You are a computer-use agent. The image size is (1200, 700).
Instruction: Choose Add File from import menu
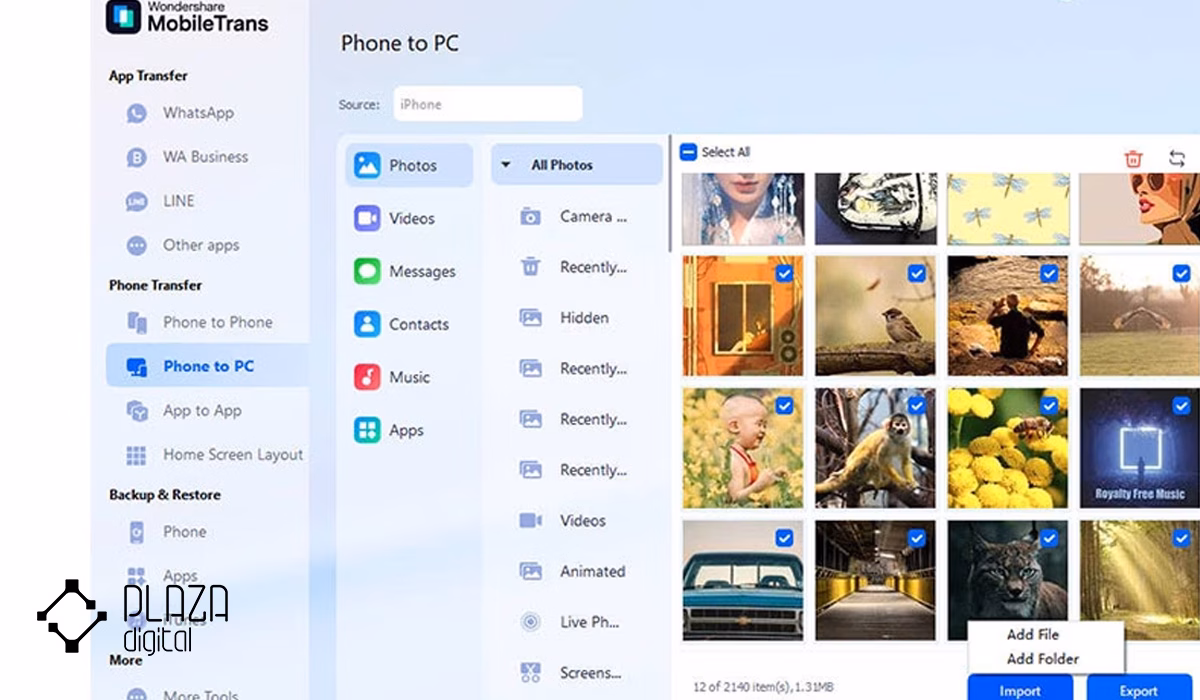(1033, 634)
